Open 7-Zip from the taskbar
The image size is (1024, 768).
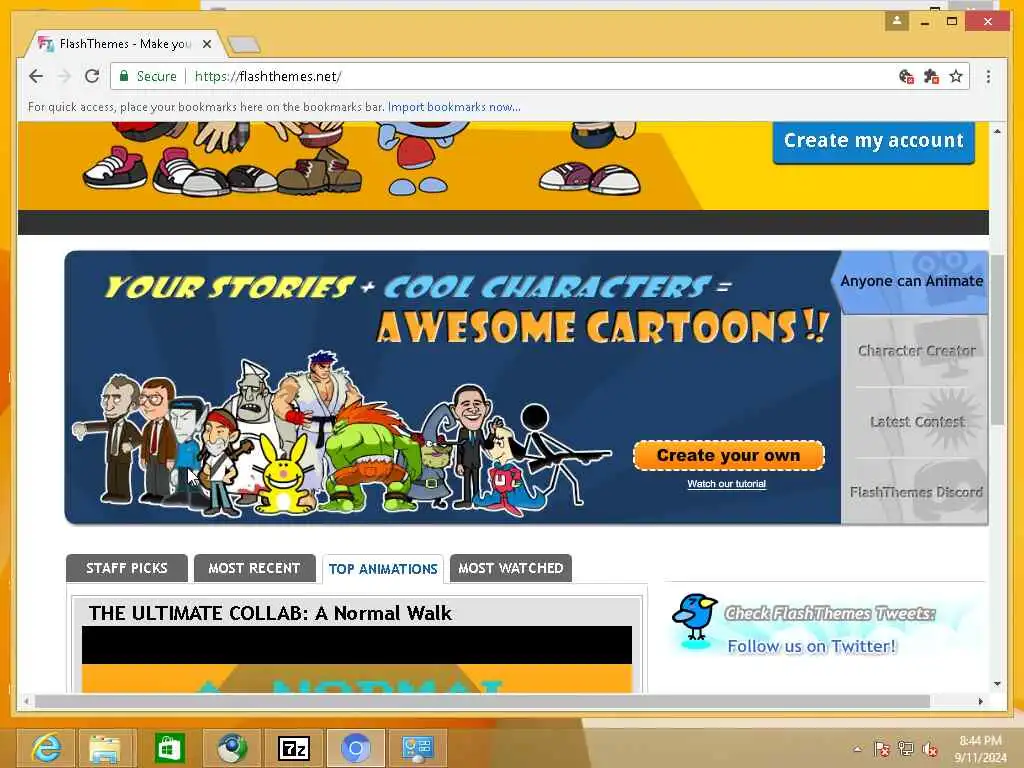294,748
